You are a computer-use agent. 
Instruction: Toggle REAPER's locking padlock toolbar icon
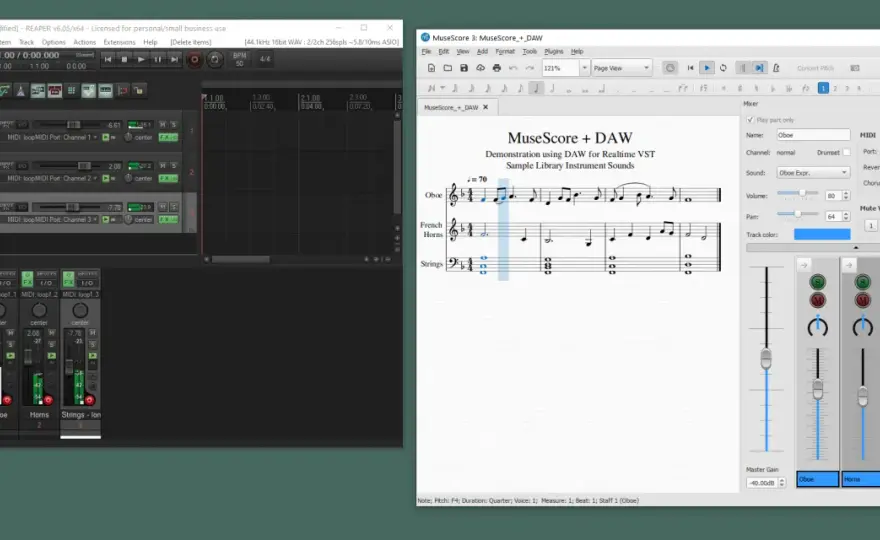[x=139, y=90]
